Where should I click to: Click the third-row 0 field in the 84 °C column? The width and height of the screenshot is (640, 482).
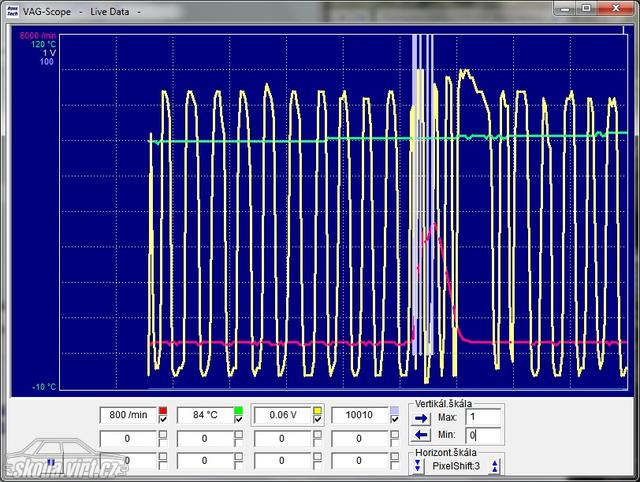coord(205,461)
